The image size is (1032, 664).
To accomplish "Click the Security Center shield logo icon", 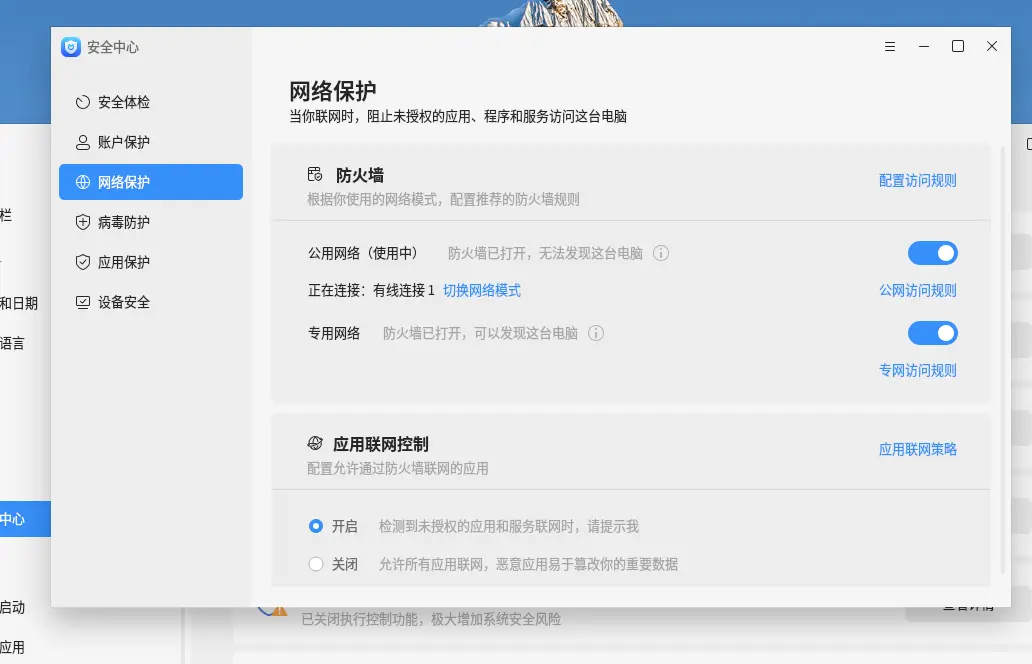I will [71, 47].
